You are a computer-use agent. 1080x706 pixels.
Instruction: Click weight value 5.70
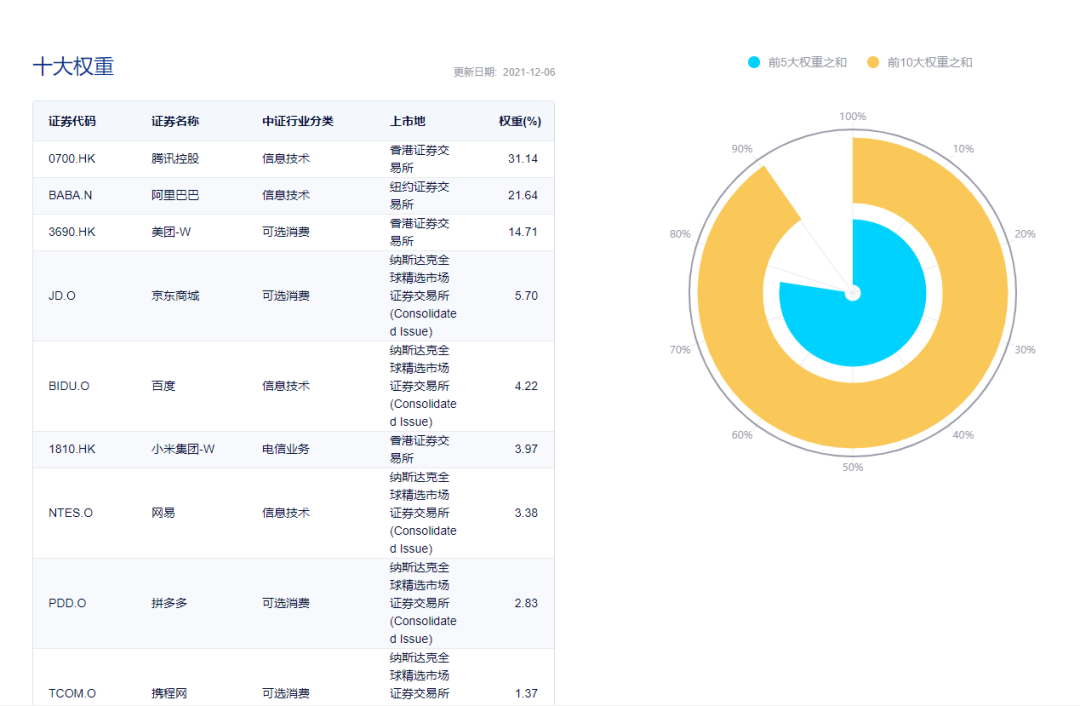pyautogui.click(x=526, y=296)
